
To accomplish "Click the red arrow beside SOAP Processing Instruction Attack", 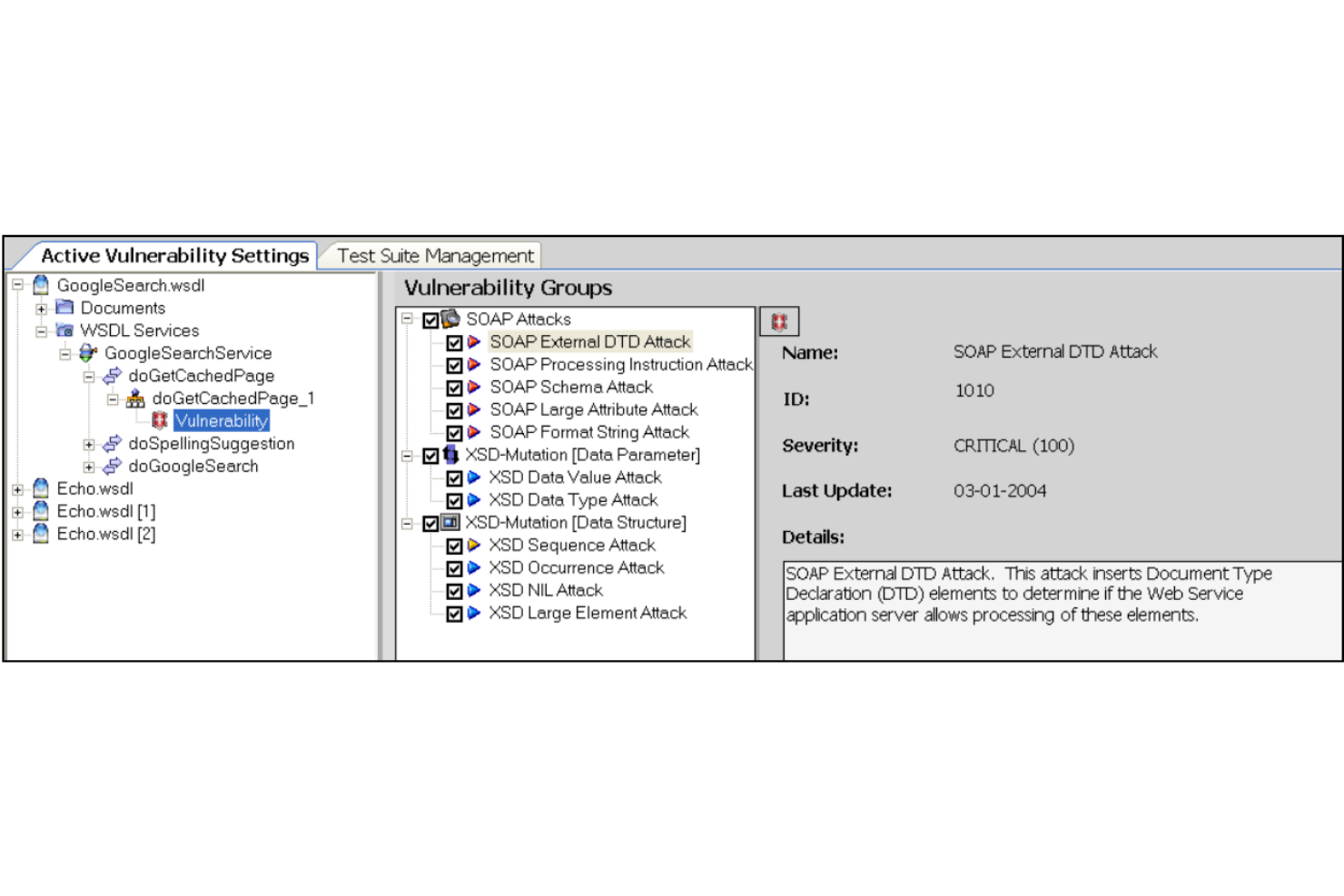I will click(474, 365).
